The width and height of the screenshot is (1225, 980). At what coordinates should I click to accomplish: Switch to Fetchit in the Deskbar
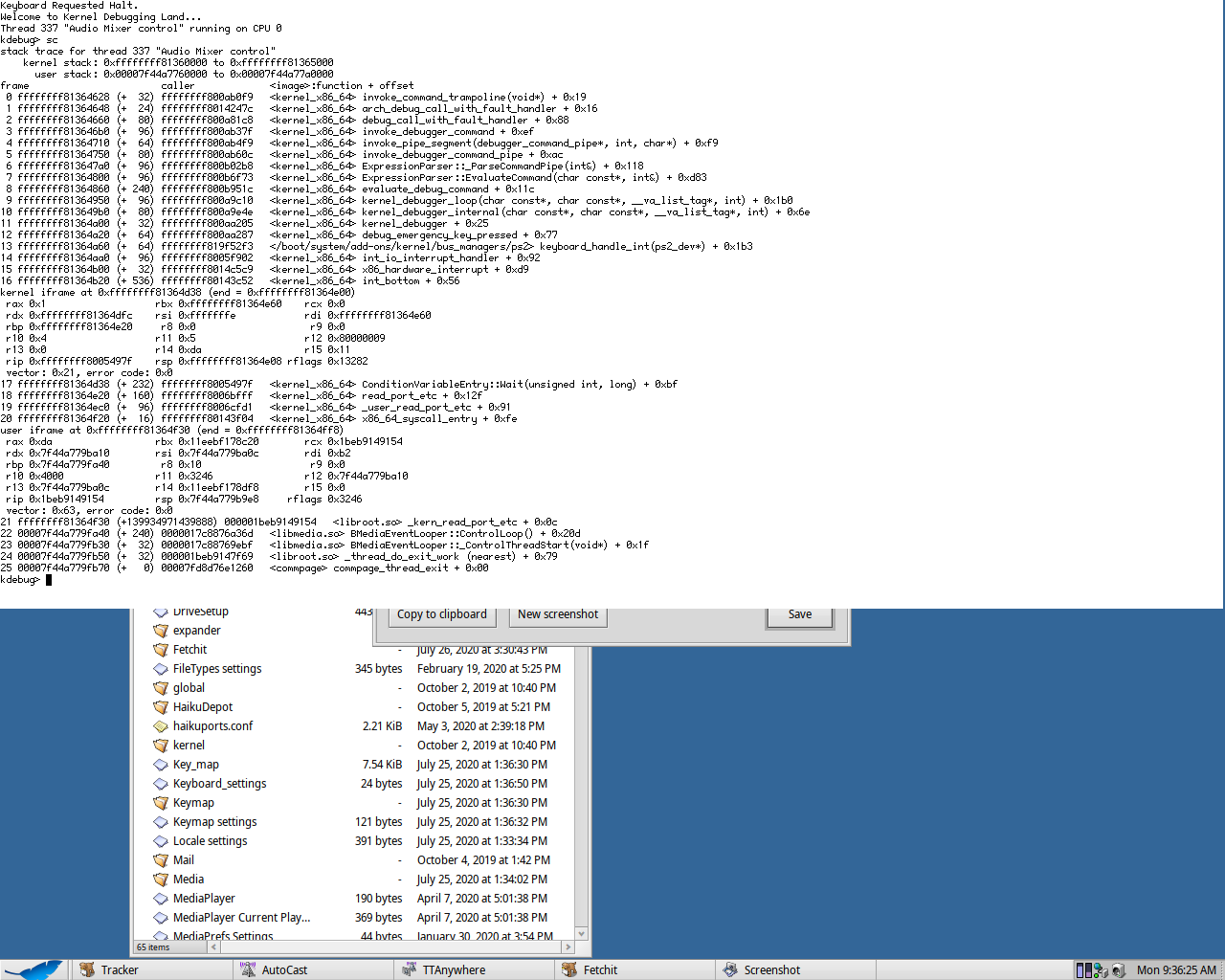(600, 969)
